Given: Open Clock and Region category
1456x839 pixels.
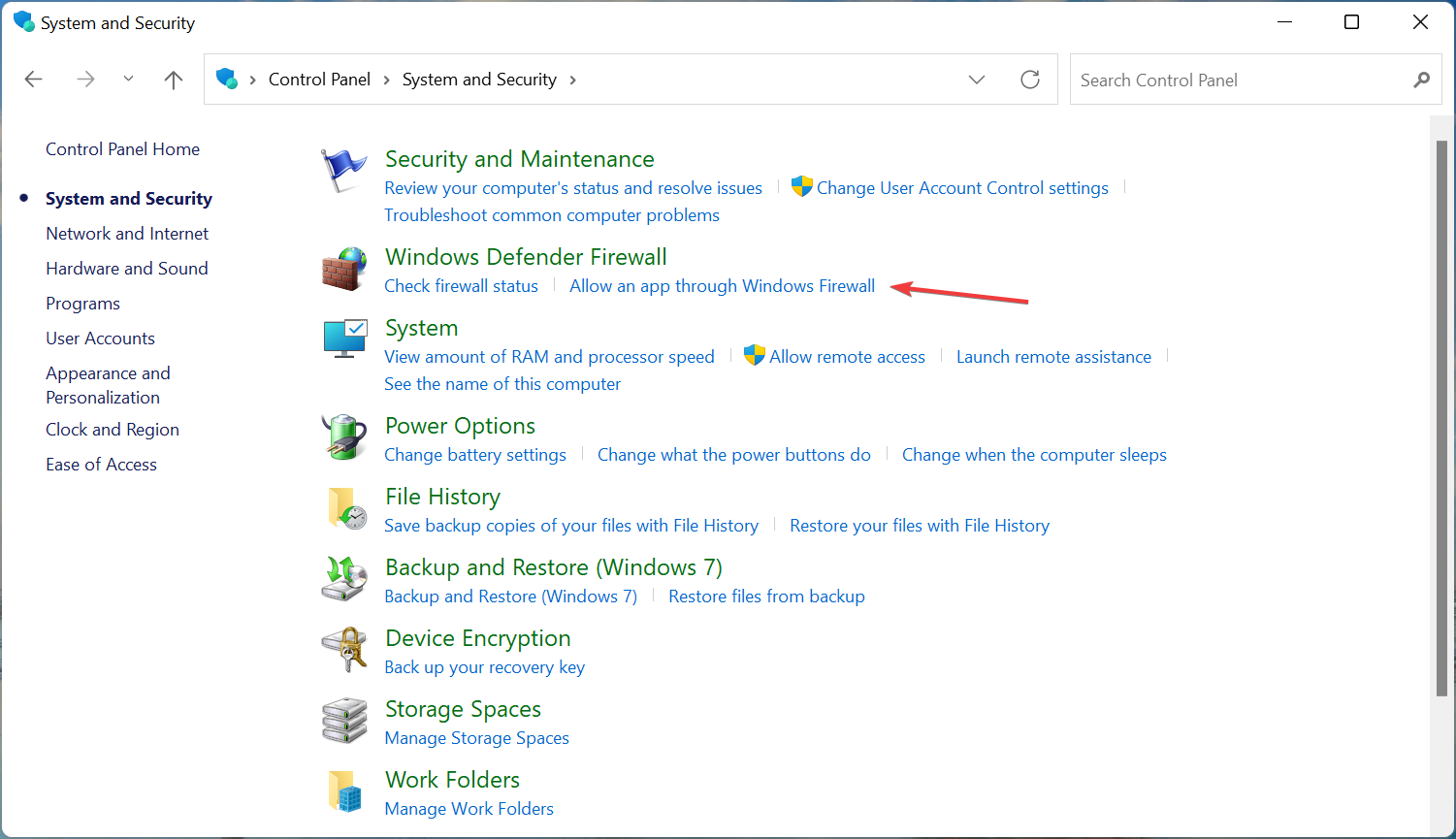Looking at the screenshot, I should pyautogui.click(x=113, y=429).
